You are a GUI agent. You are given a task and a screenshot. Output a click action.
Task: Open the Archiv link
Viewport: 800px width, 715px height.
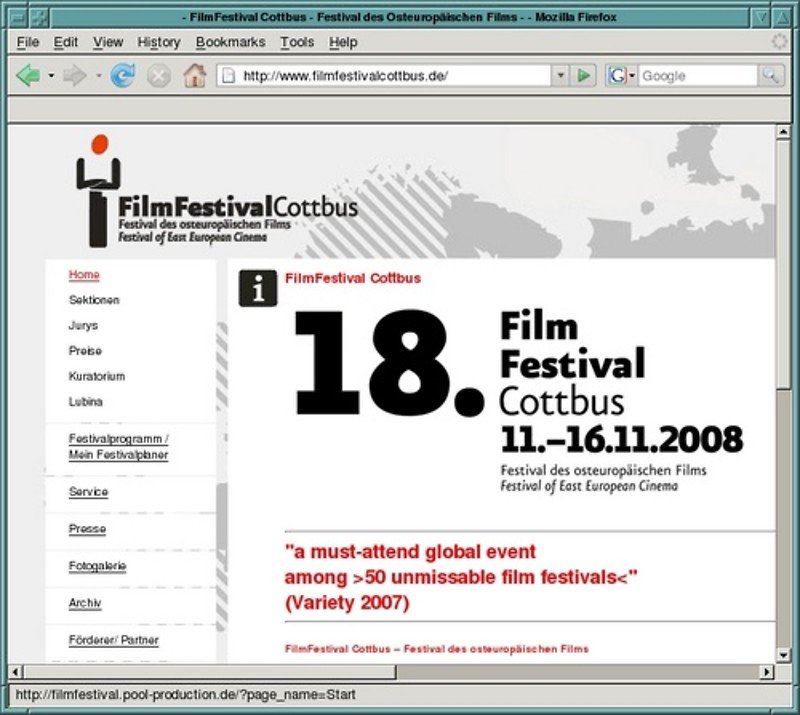[85, 603]
